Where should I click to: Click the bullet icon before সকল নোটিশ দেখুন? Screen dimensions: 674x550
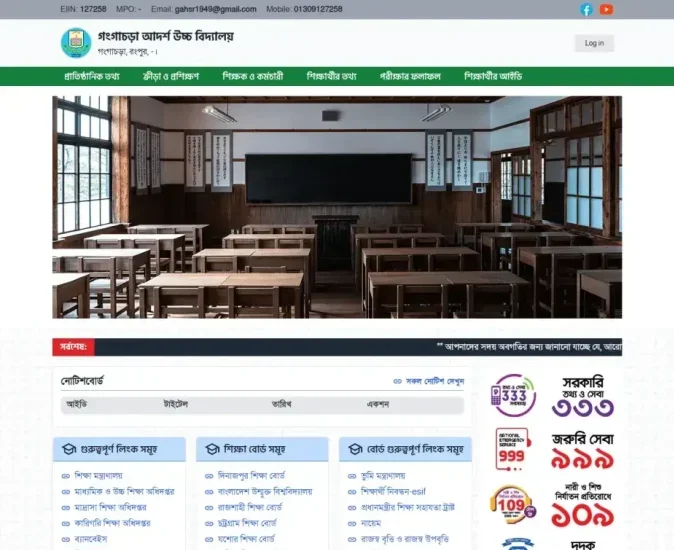point(398,381)
